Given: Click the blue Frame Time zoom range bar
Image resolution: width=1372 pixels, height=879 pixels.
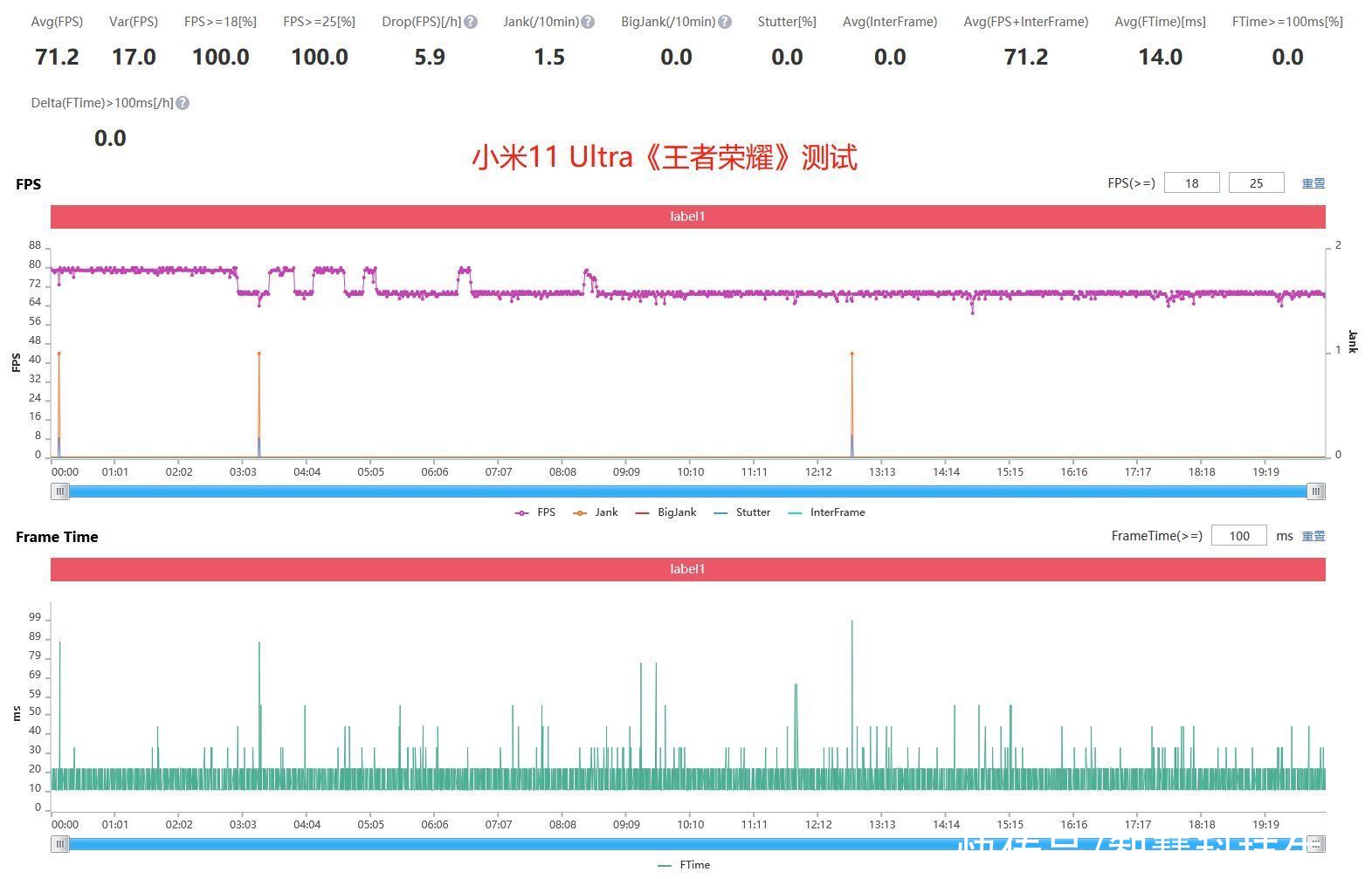Looking at the screenshot, I should pos(688,844).
